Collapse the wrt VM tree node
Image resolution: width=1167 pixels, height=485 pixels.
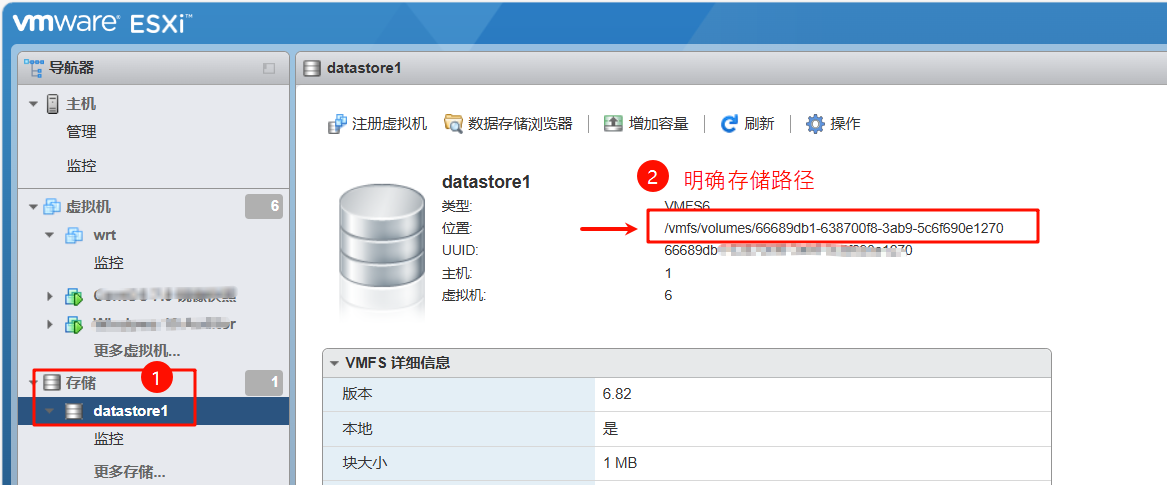coord(49,236)
